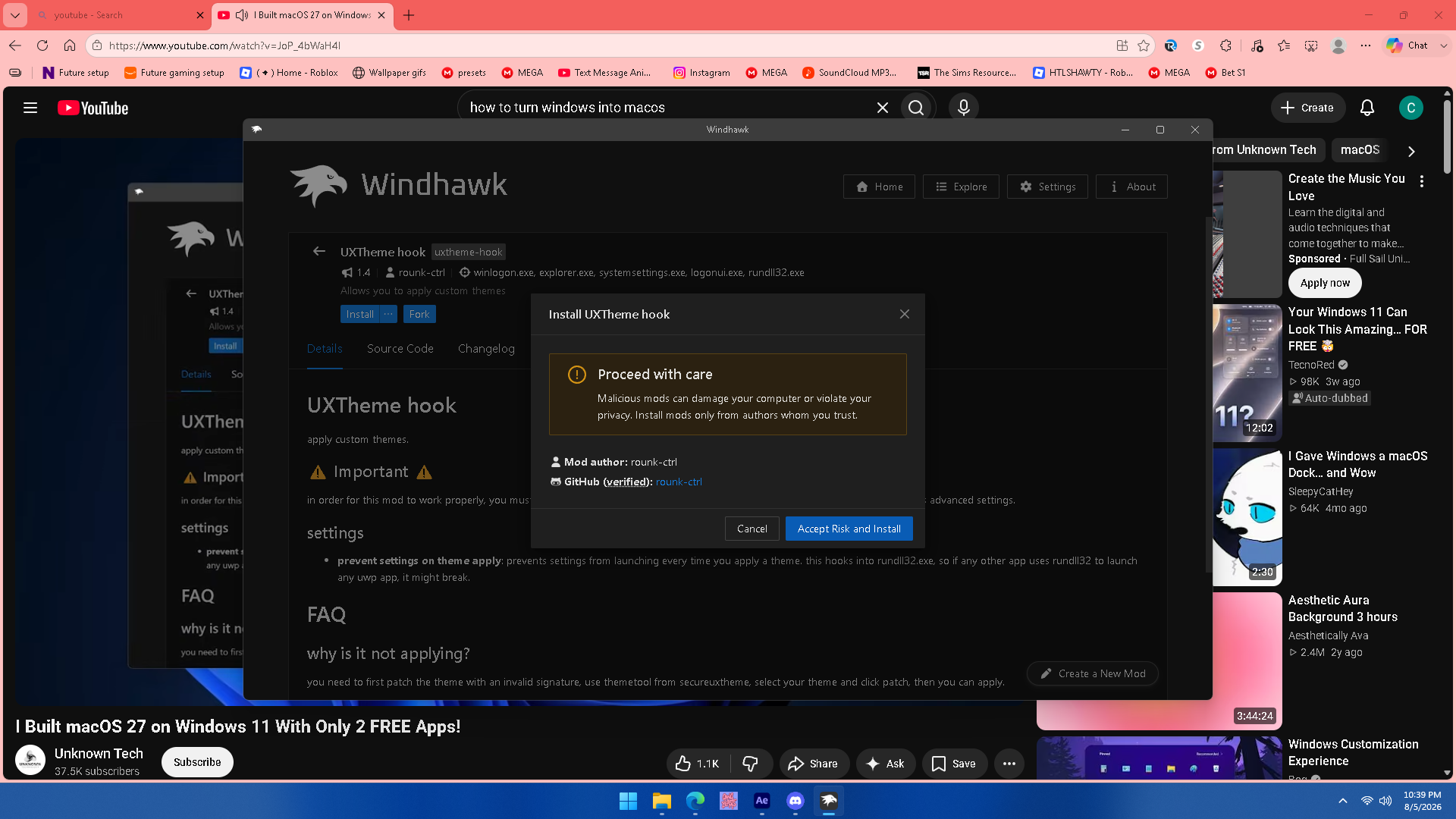Open browser extensions puzzle icon
The image size is (1456, 819).
(1226, 45)
